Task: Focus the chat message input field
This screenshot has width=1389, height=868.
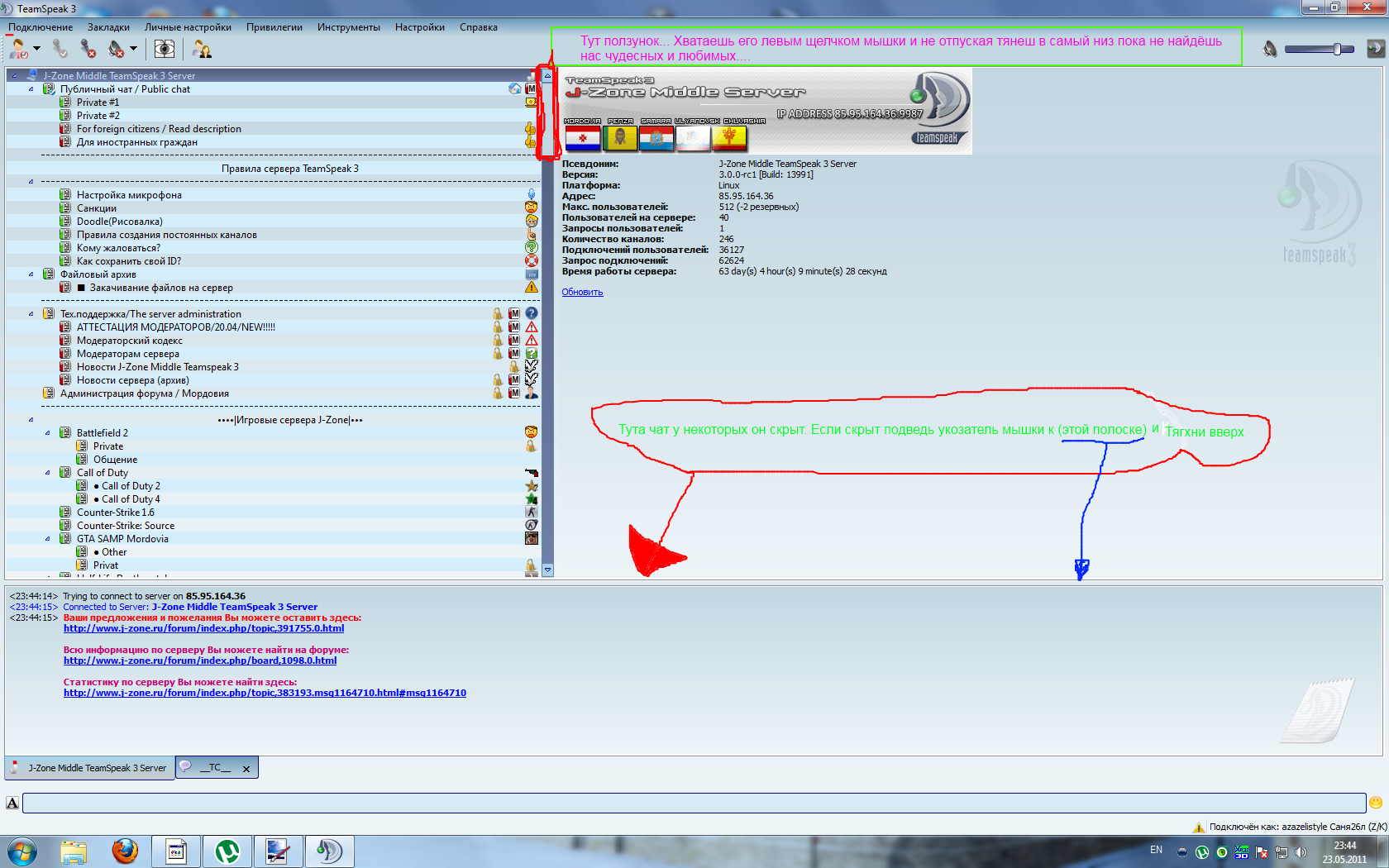Action: [694, 803]
